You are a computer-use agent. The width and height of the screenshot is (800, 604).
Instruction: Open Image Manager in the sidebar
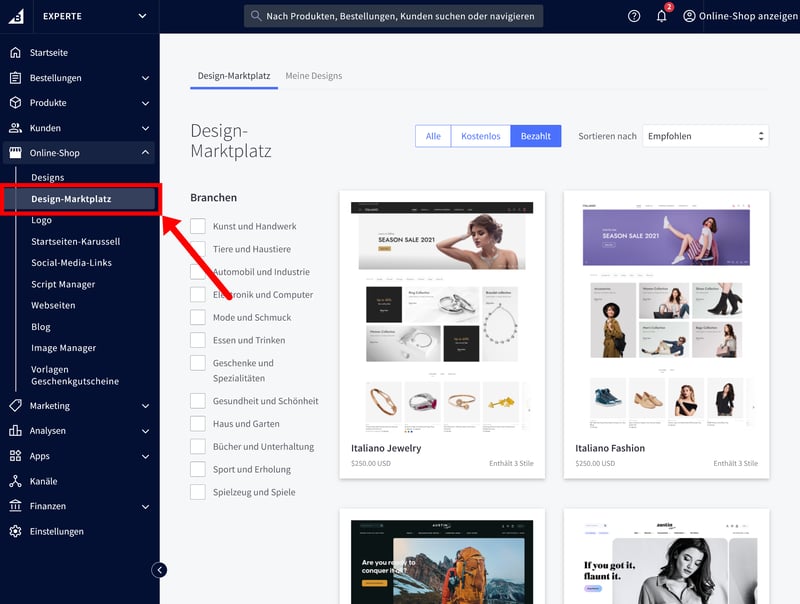click(x=63, y=348)
